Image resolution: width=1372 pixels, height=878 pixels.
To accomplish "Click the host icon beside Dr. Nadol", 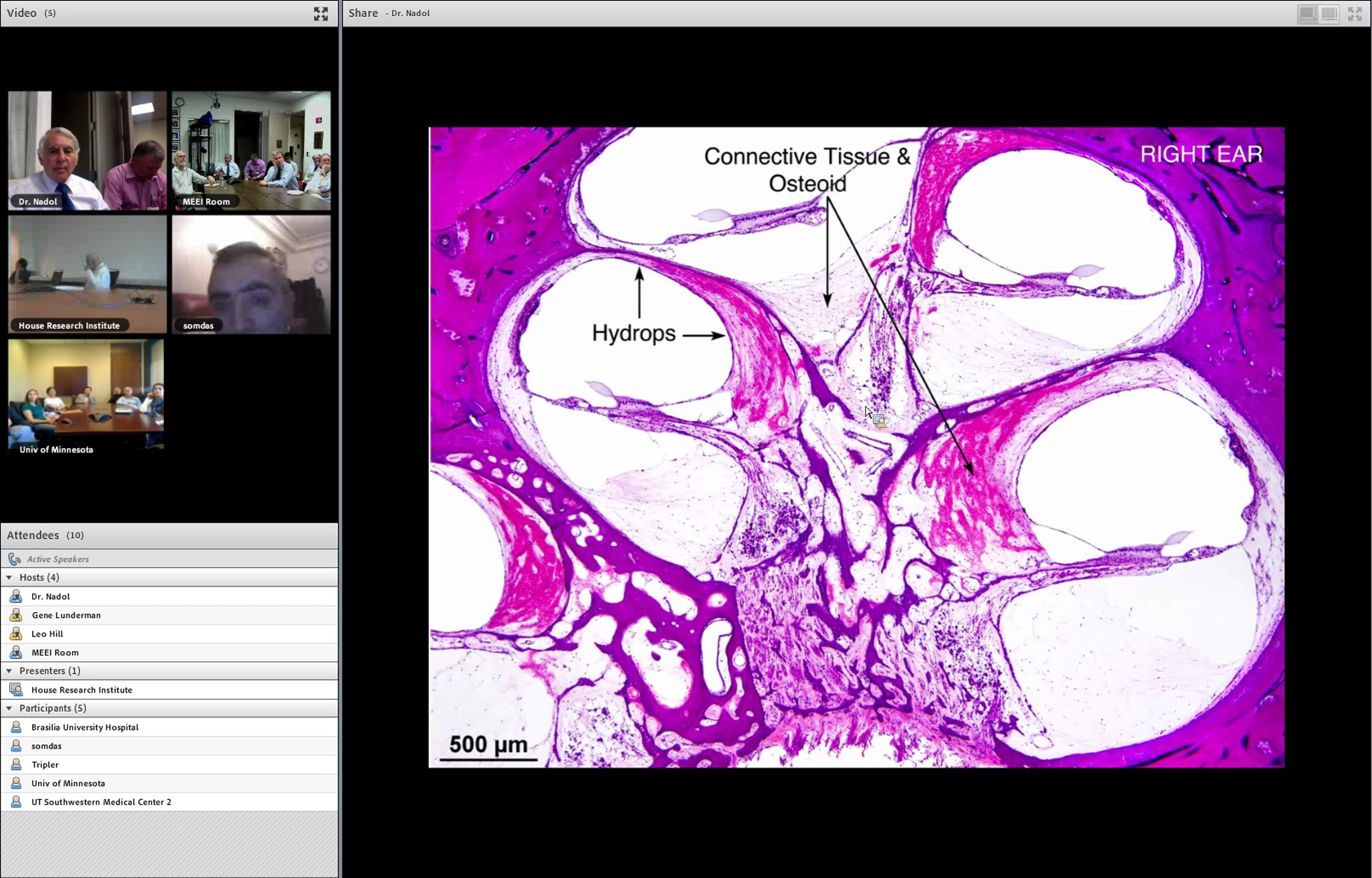I will (x=16, y=596).
